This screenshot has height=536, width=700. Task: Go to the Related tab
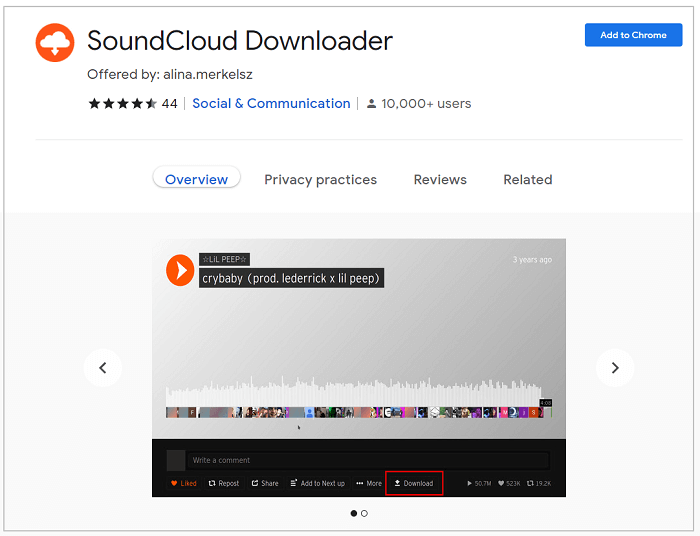527,180
